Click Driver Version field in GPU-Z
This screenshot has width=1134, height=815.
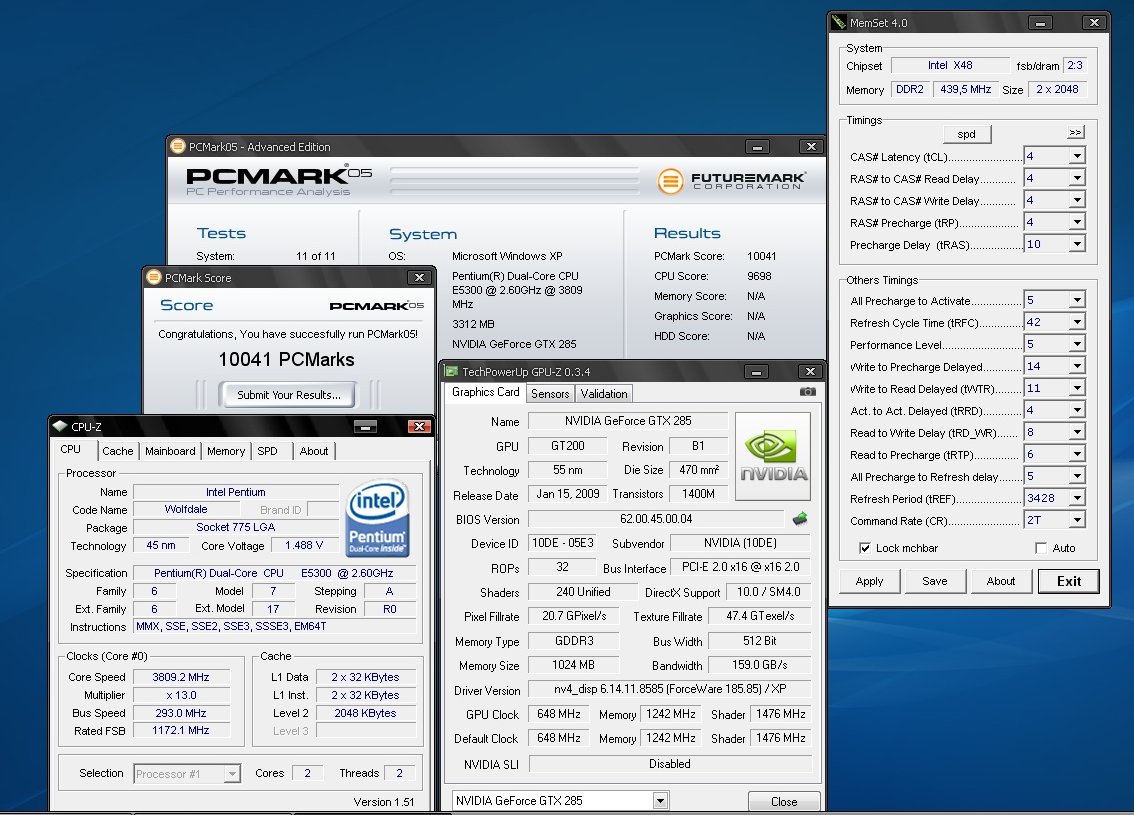[670, 689]
